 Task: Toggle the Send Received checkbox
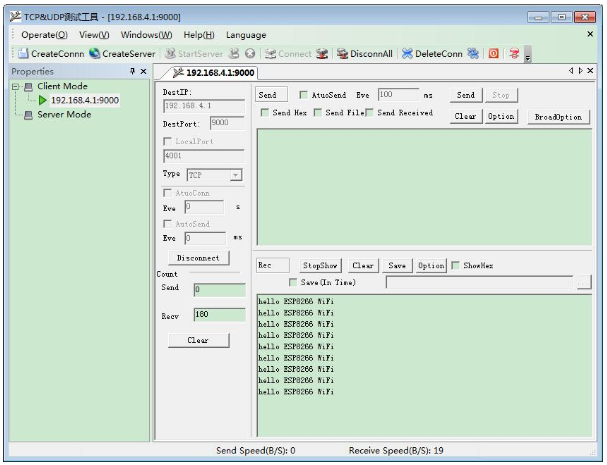370,113
